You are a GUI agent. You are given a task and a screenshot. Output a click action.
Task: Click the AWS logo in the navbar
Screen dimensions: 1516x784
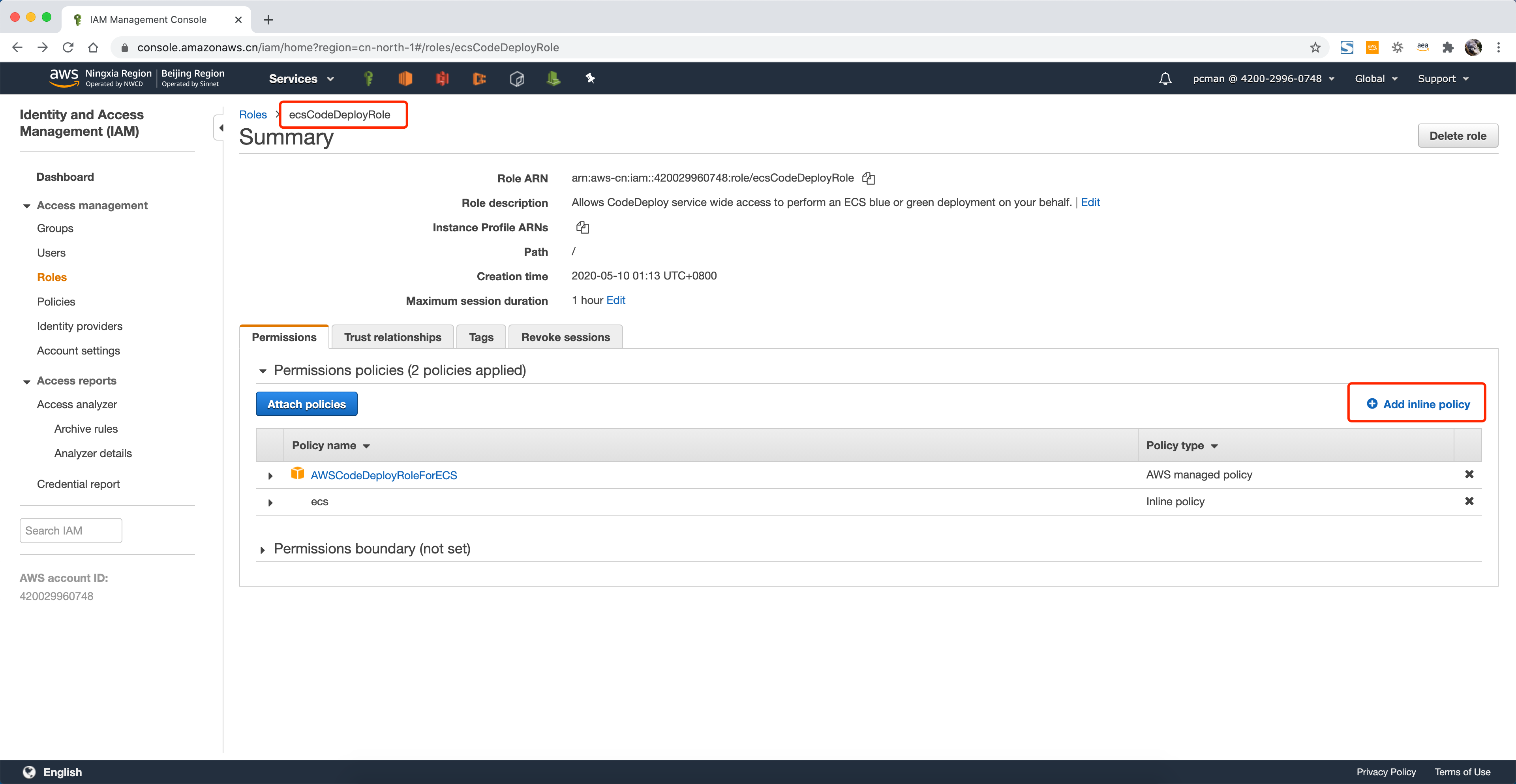[x=64, y=78]
